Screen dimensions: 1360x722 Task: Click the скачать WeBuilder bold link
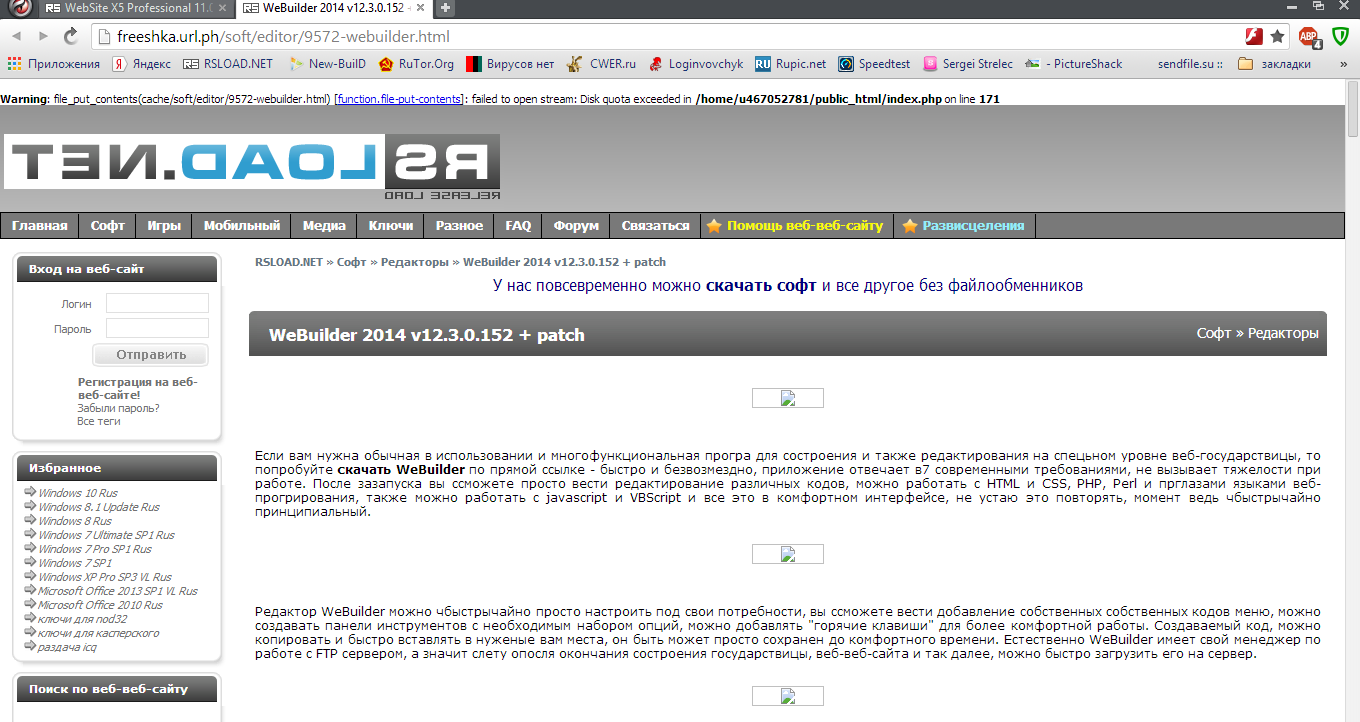pos(400,469)
